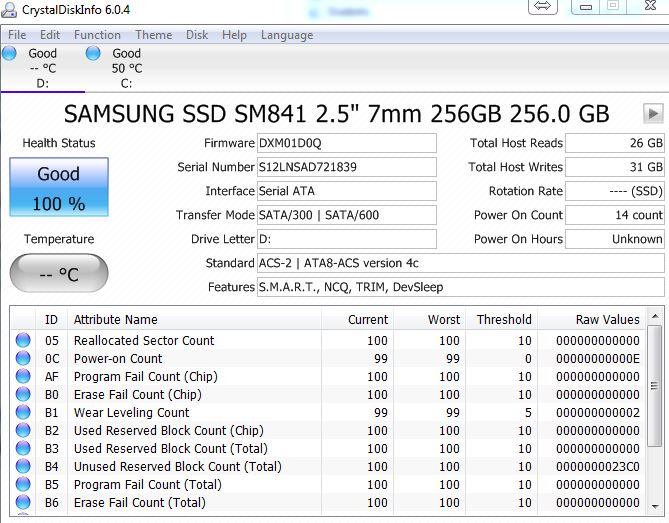669x523 pixels.
Task: Click status orb for Unused Reserved Block Count
Action: [23, 466]
